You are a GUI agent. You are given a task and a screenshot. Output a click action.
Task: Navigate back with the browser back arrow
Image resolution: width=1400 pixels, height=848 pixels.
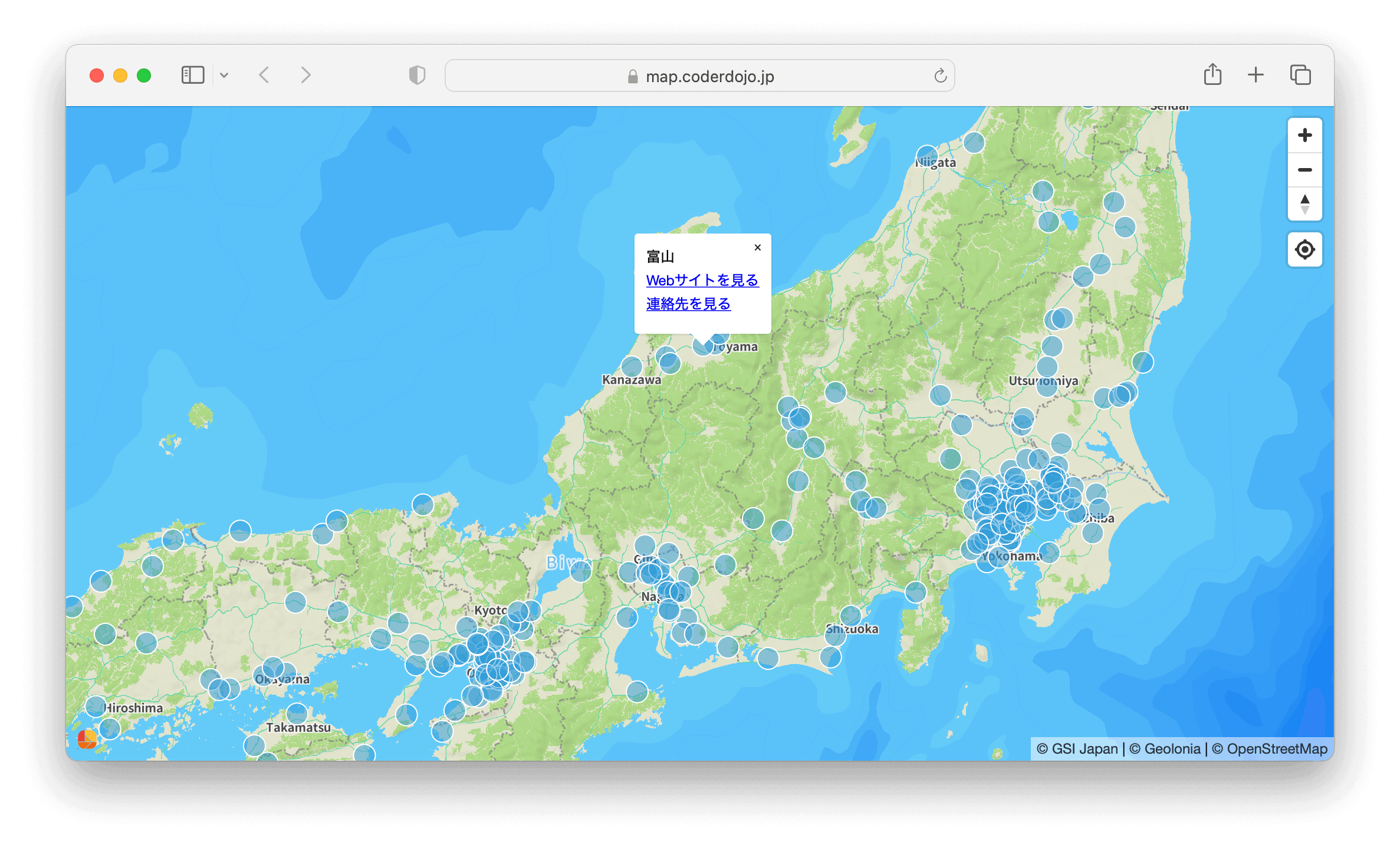265,75
